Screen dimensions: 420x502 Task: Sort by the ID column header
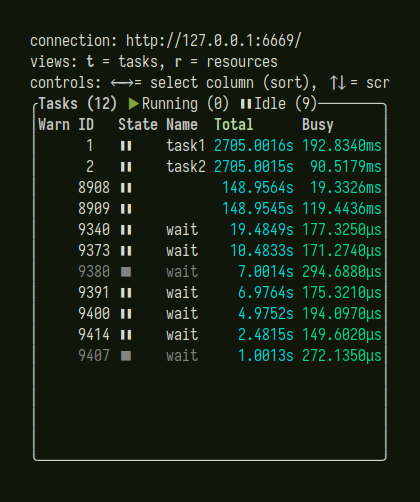point(86,125)
